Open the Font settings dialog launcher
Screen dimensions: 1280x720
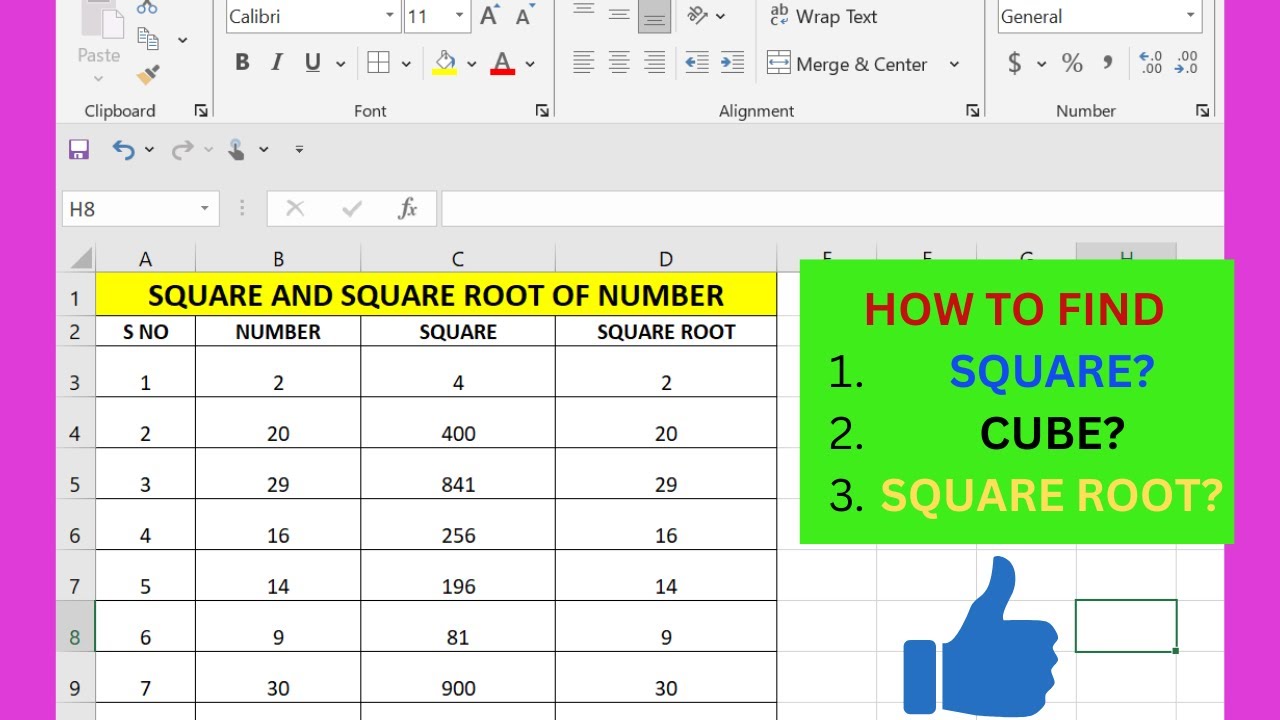542,111
